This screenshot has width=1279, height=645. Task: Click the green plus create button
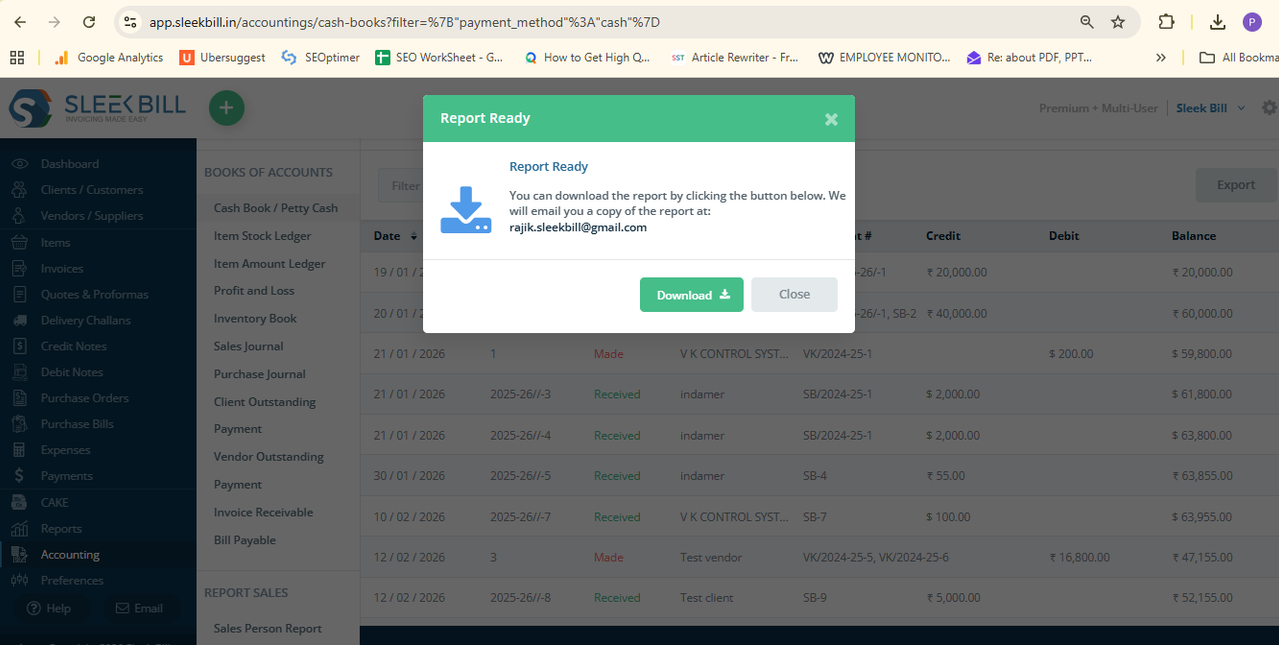click(226, 108)
